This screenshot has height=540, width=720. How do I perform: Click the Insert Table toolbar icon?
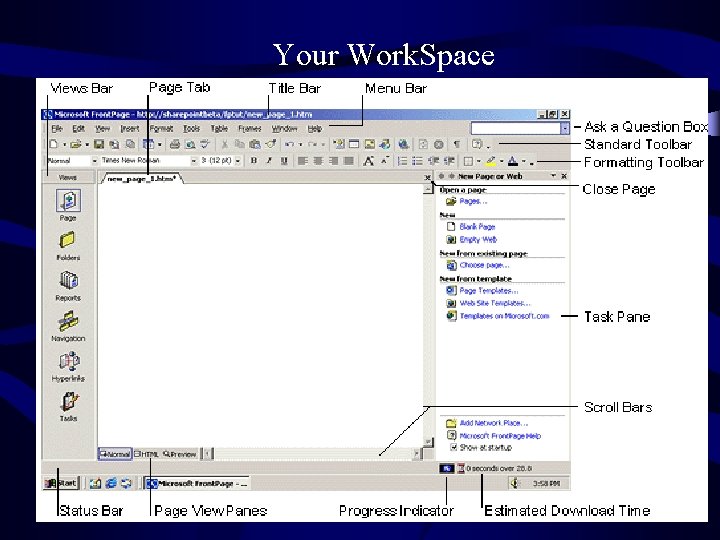pyautogui.click(x=354, y=144)
